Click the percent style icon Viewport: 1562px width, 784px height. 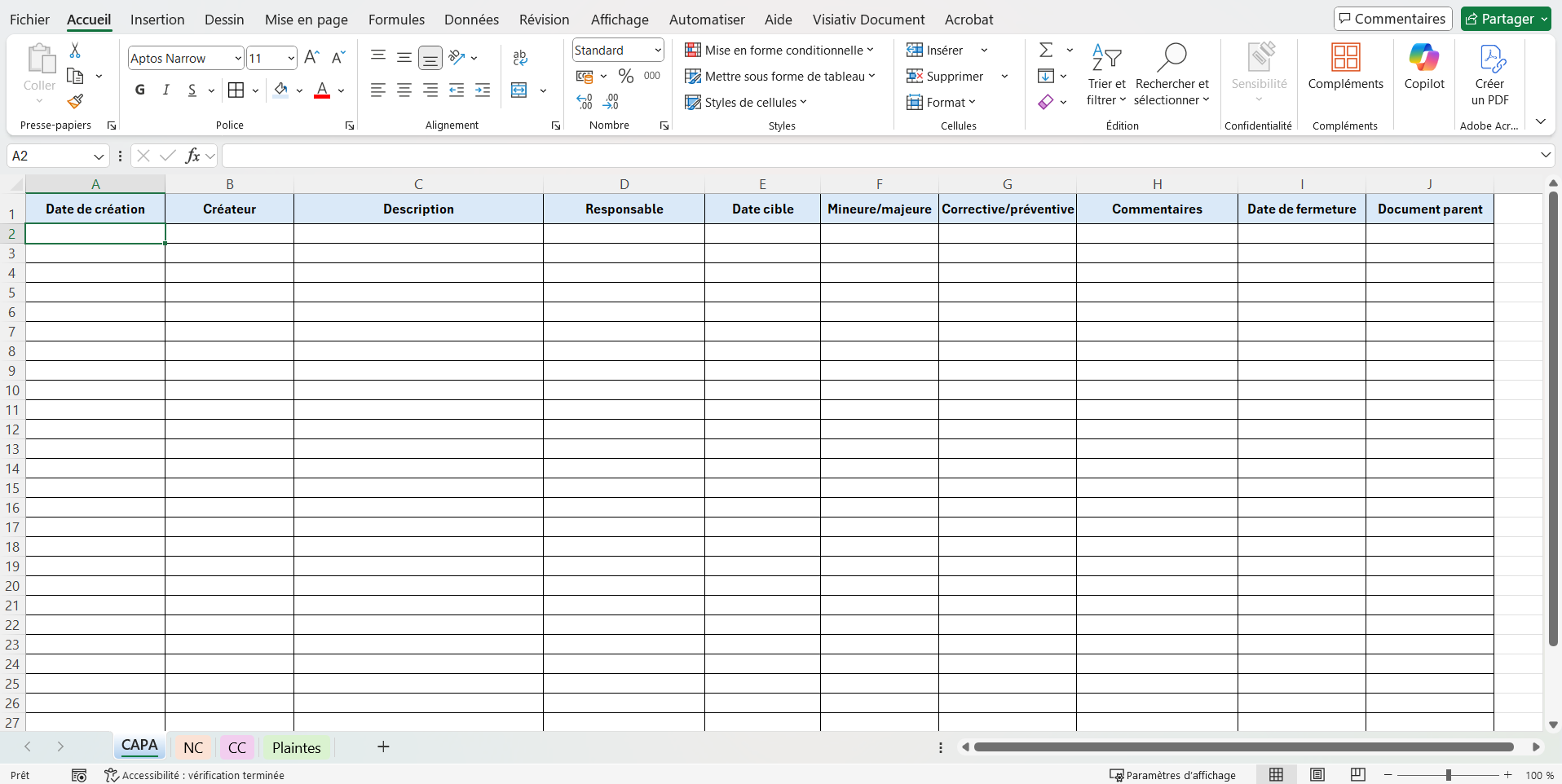tap(626, 76)
